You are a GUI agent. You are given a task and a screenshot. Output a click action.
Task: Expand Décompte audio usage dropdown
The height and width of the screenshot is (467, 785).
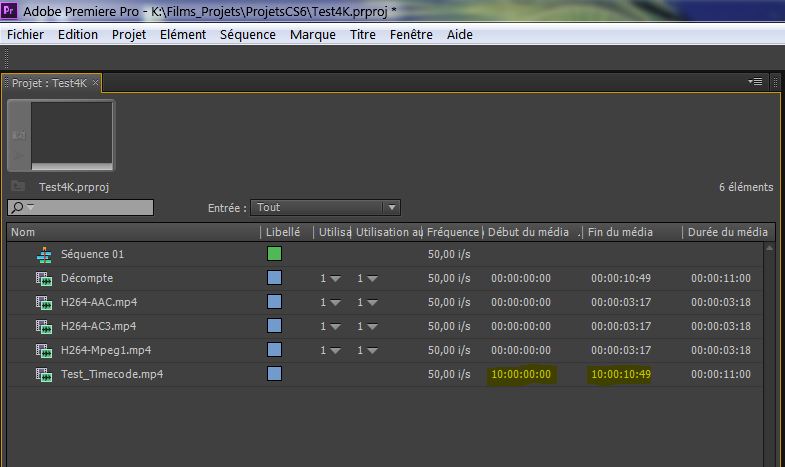point(372,279)
